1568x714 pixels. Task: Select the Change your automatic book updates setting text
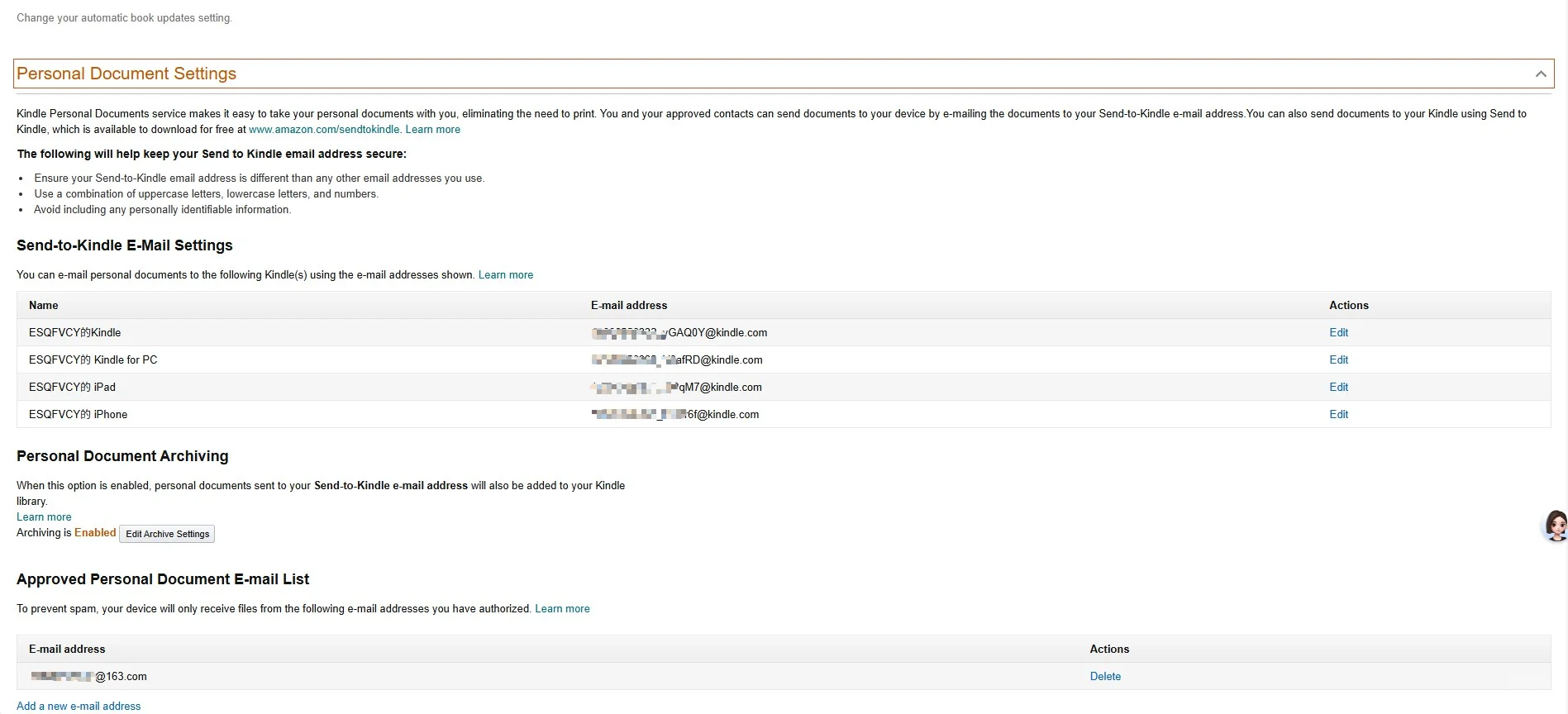pos(124,17)
